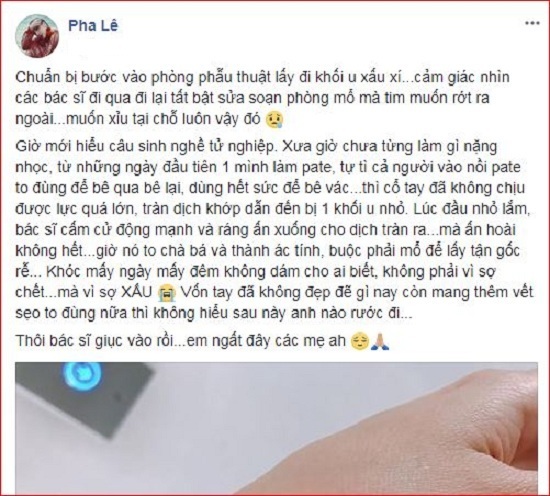The width and height of the screenshot is (550, 496).
Task: Click the words 'sẹo to đùng' in the post
Action: click(53, 313)
